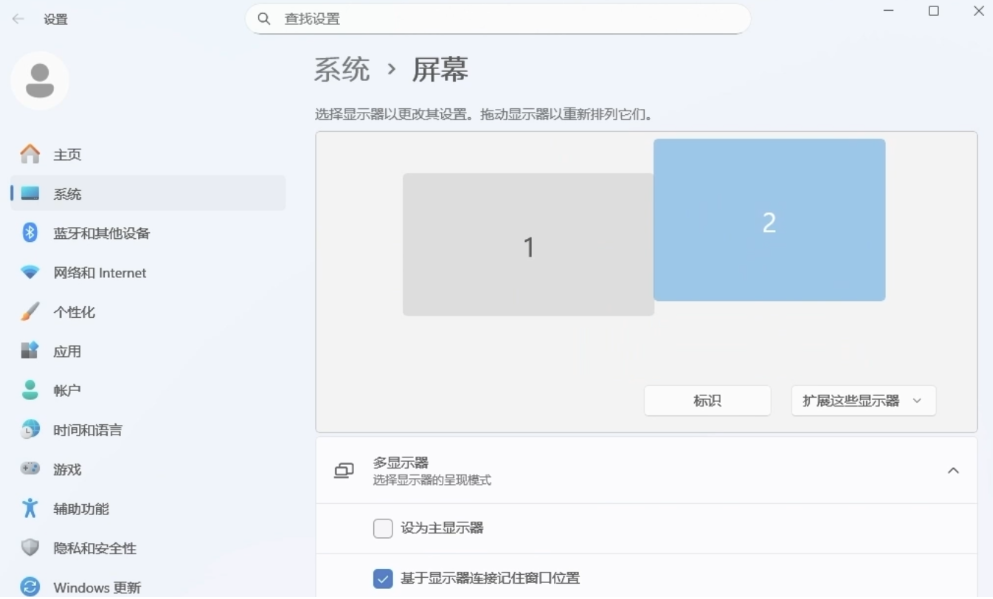Viewport: 993px width, 599px height.
Task: Click 系统 in the breadcrumb
Action: click(x=342, y=69)
